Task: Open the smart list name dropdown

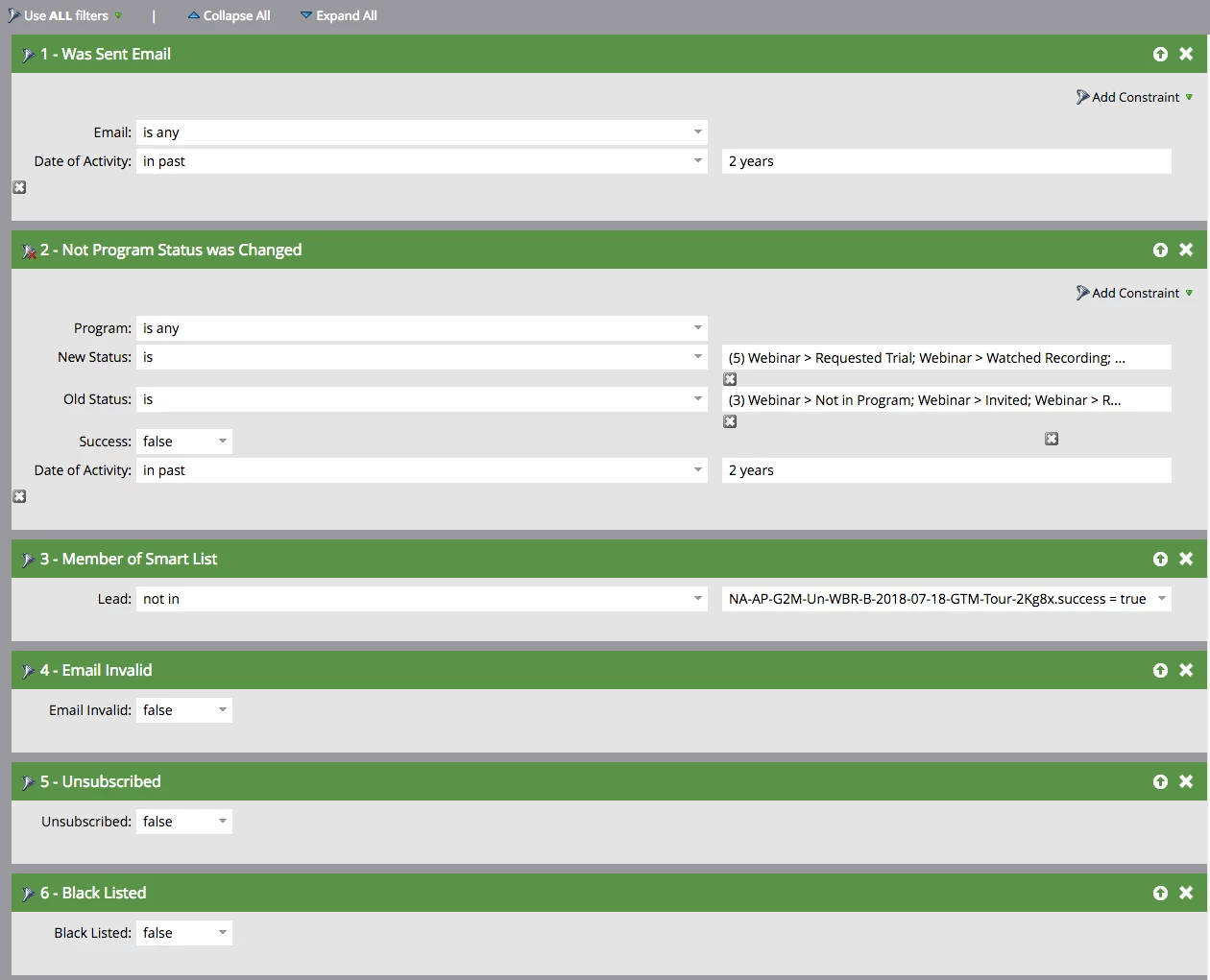Action: (x=946, y=599)
